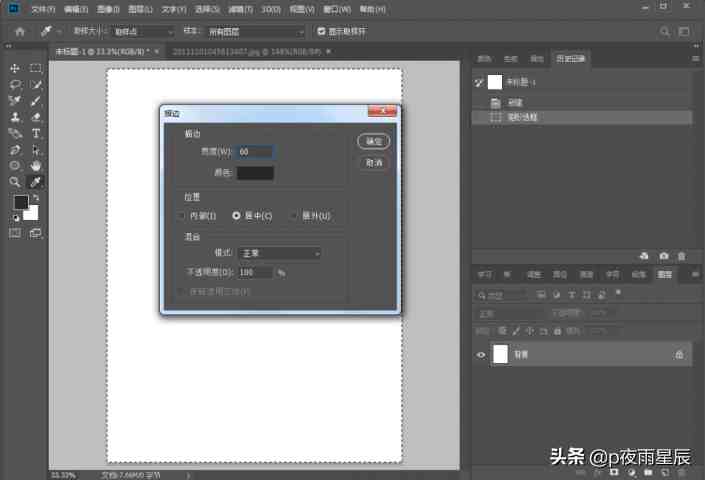The height and width of the screenshot is (480, 705).
Task: Expand status bar info arrow
Action: click(x=188, y=475)
